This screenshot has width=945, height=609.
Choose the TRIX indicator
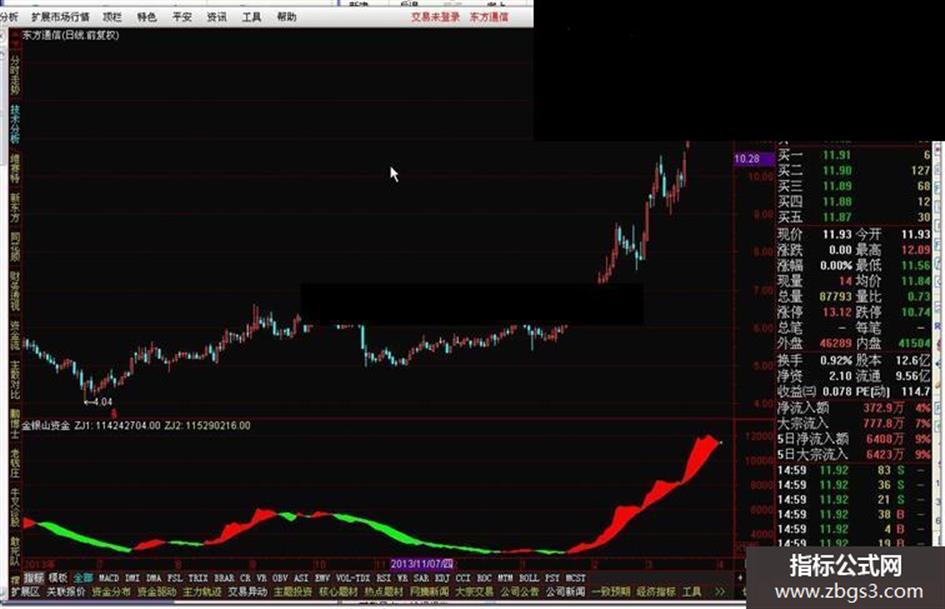198,578
